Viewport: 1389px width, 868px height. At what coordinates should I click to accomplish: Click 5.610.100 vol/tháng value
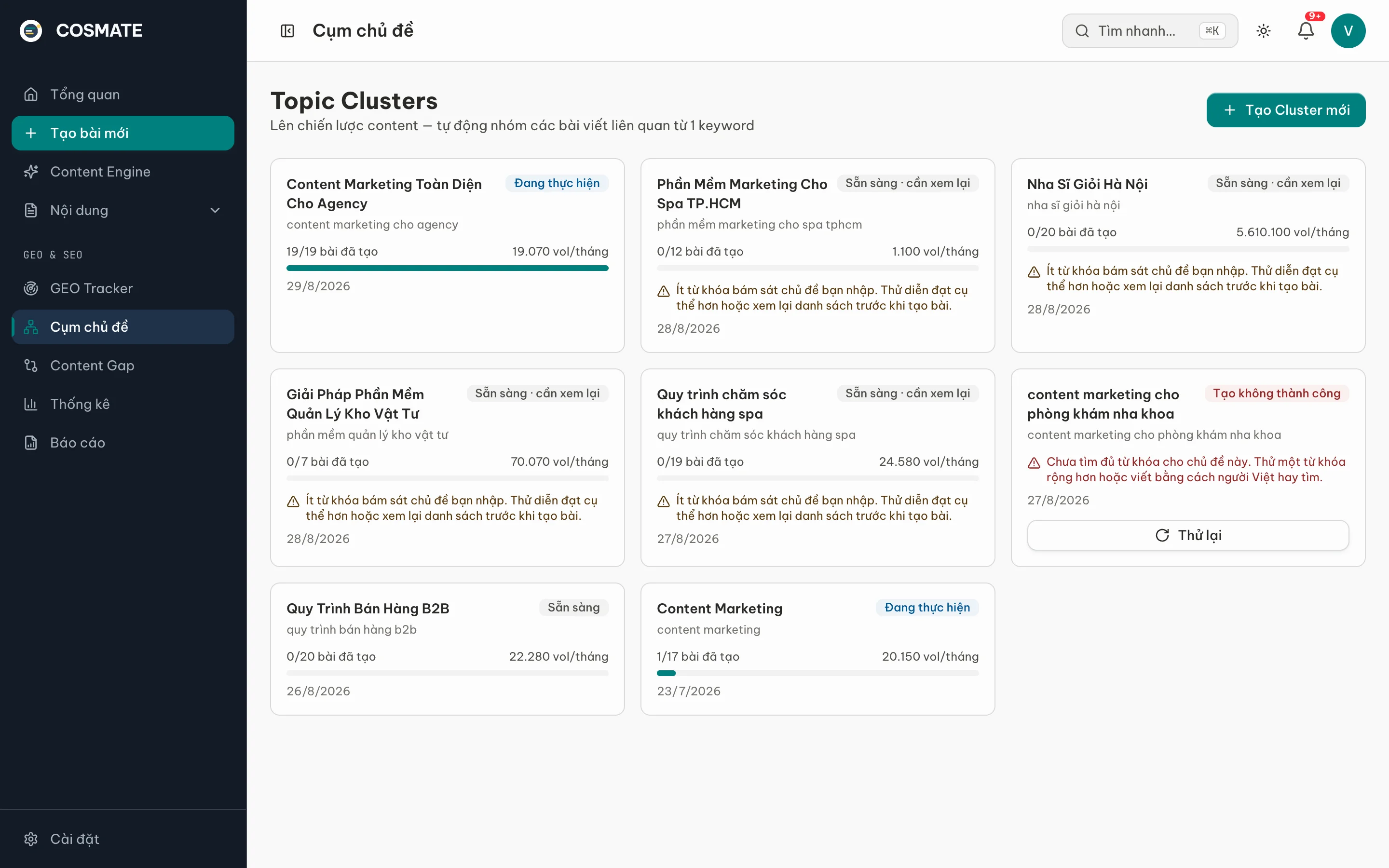click(1292, 232)
